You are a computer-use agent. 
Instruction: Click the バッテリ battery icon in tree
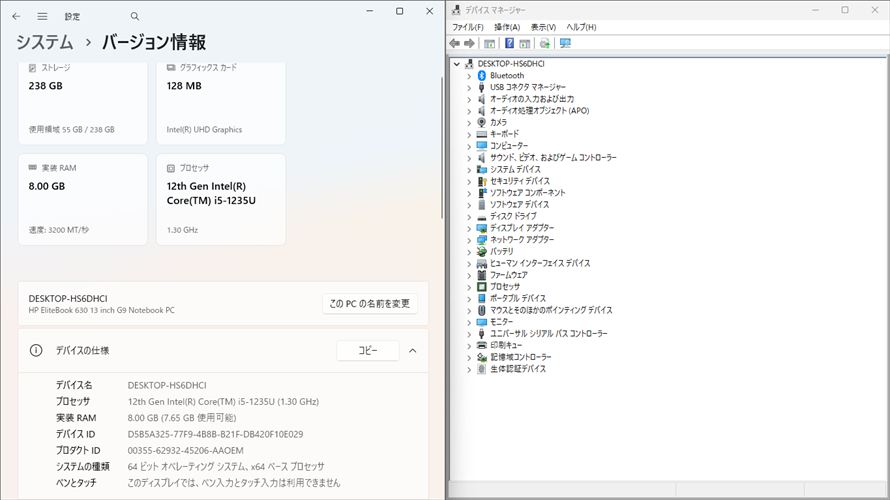pyautogui.click(x=482, y=251)
